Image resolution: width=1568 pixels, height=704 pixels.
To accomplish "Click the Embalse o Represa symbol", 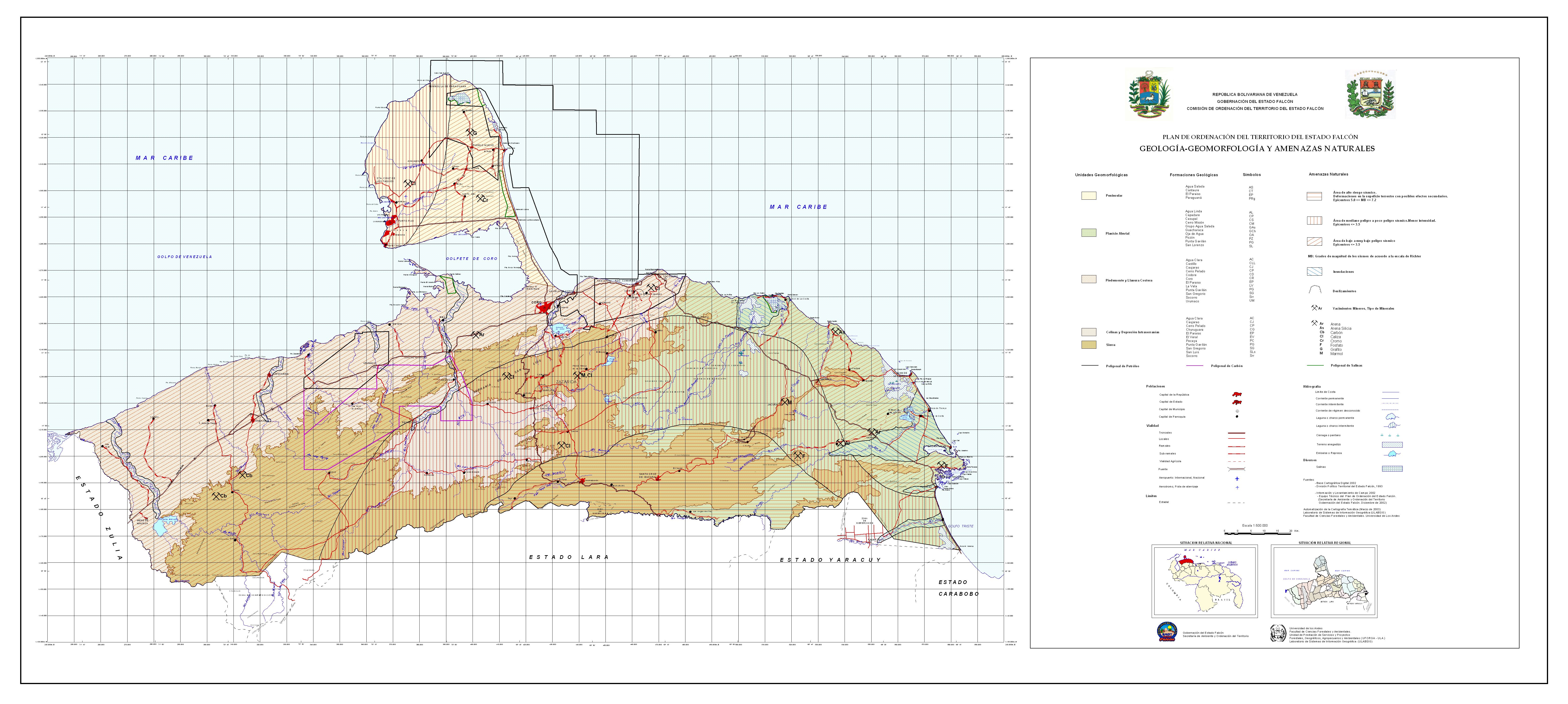I will pyautogui.click(x=1392, y=454).
